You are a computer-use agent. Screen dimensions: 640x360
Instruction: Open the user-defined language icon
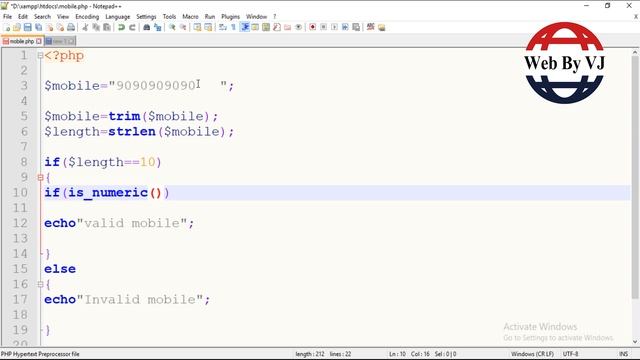(x=255, y=27)
